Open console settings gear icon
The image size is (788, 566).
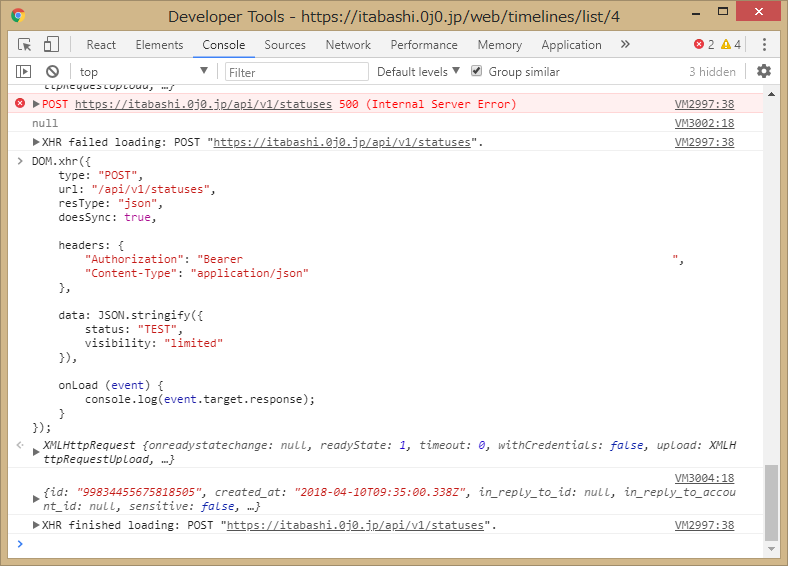(x=764, y=72)
